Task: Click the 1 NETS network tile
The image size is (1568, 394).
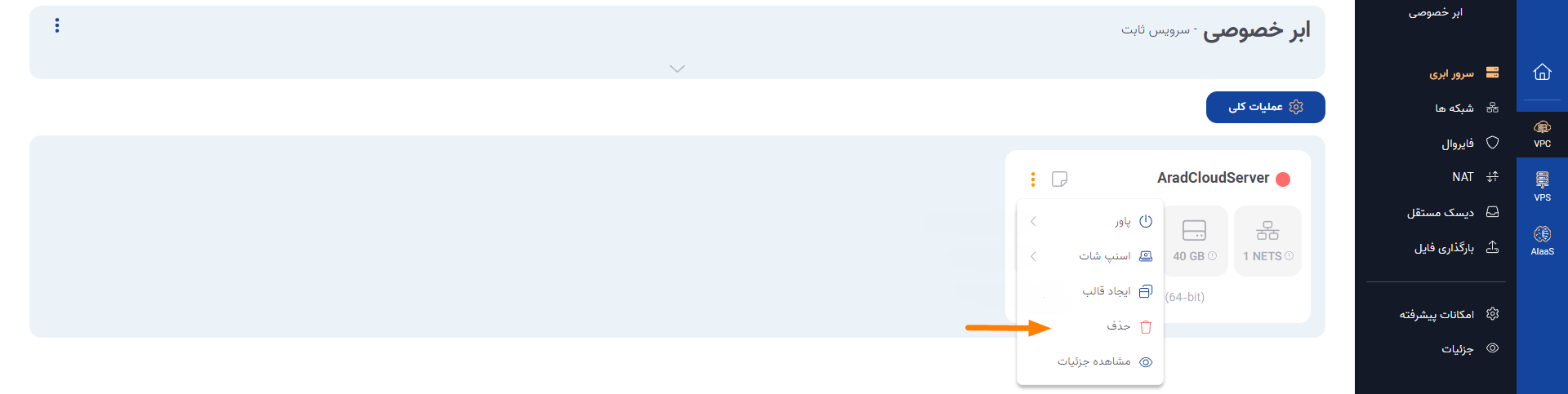Action: tap(1267, 241)
